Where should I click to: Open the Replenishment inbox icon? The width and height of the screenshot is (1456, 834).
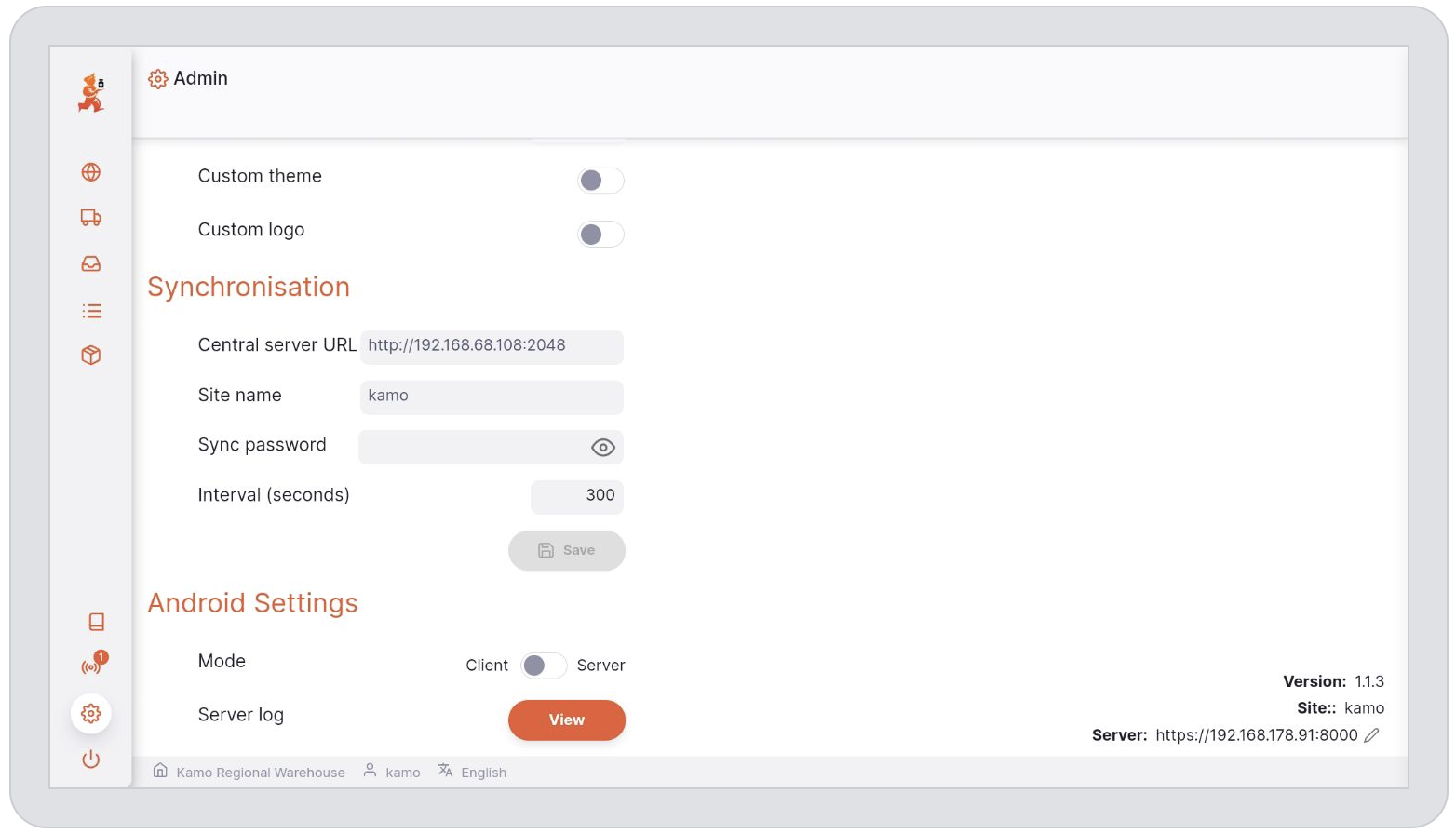tap(90, 263)
